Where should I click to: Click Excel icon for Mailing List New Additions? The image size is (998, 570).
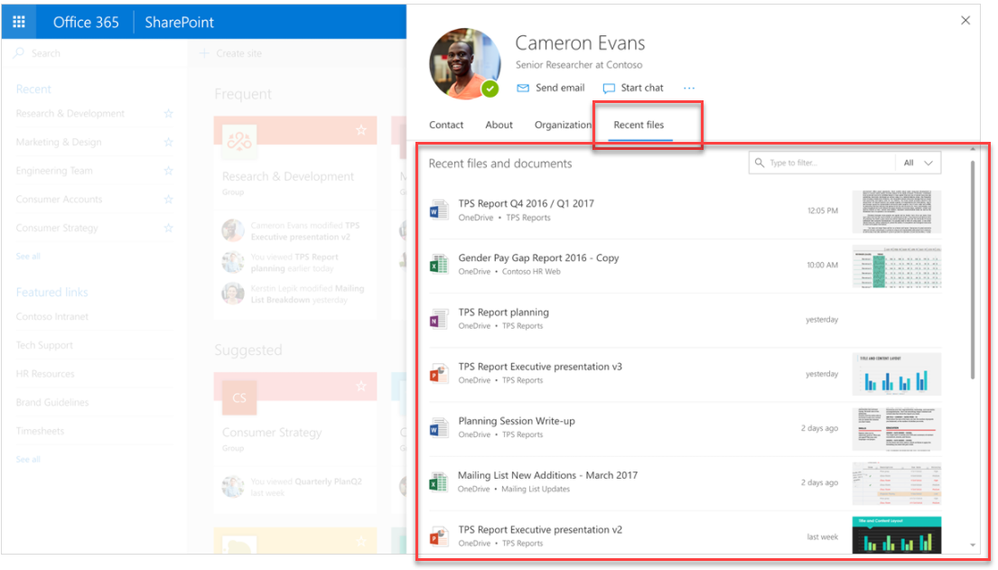(x=438, y=482)
